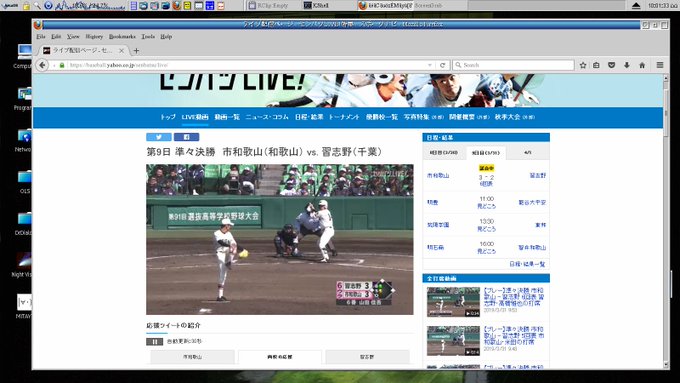Open the 写真特集 navigation link
Viewport: 680px width, 383px height.
coord(424,117)
